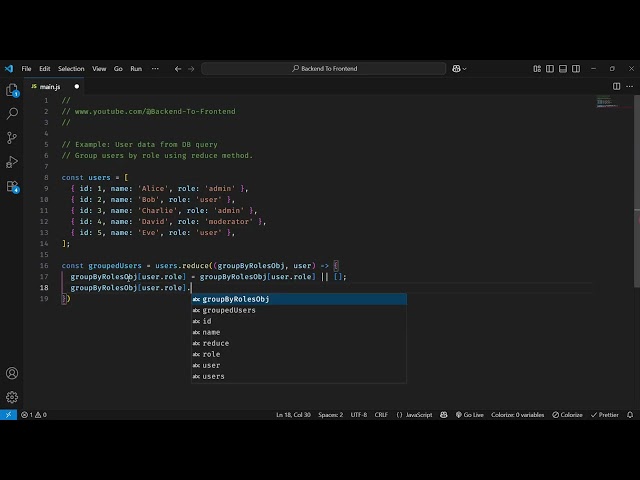640x480 pixels.
Task: Expand the hidden menus ellipsis
Action: click(155, 69)
